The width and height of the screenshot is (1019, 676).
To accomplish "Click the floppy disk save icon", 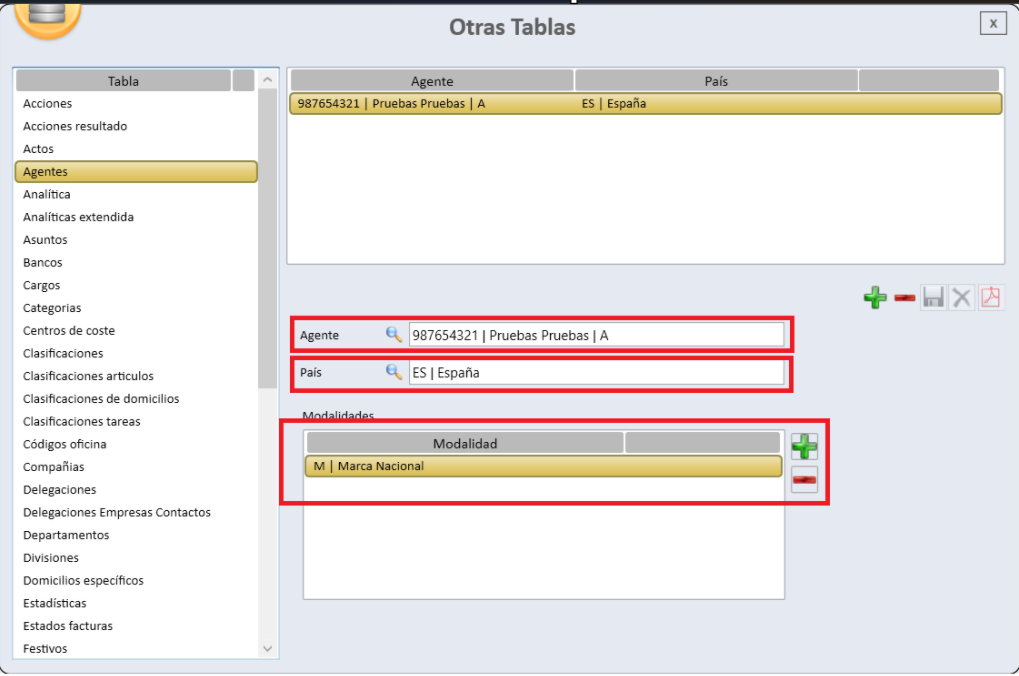I will click(x=933, y=298).
